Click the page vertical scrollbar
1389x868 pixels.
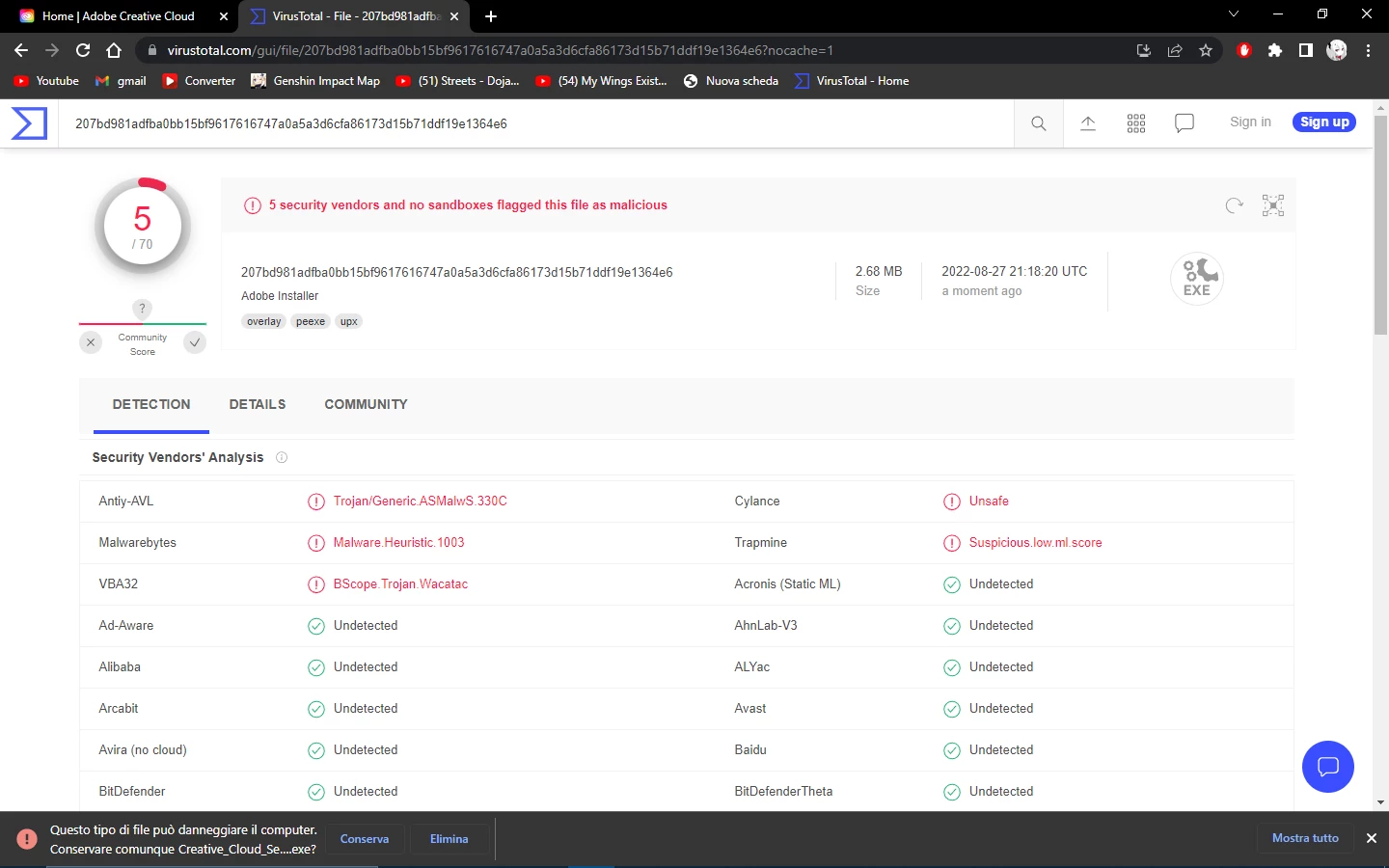pos(1380,225)
